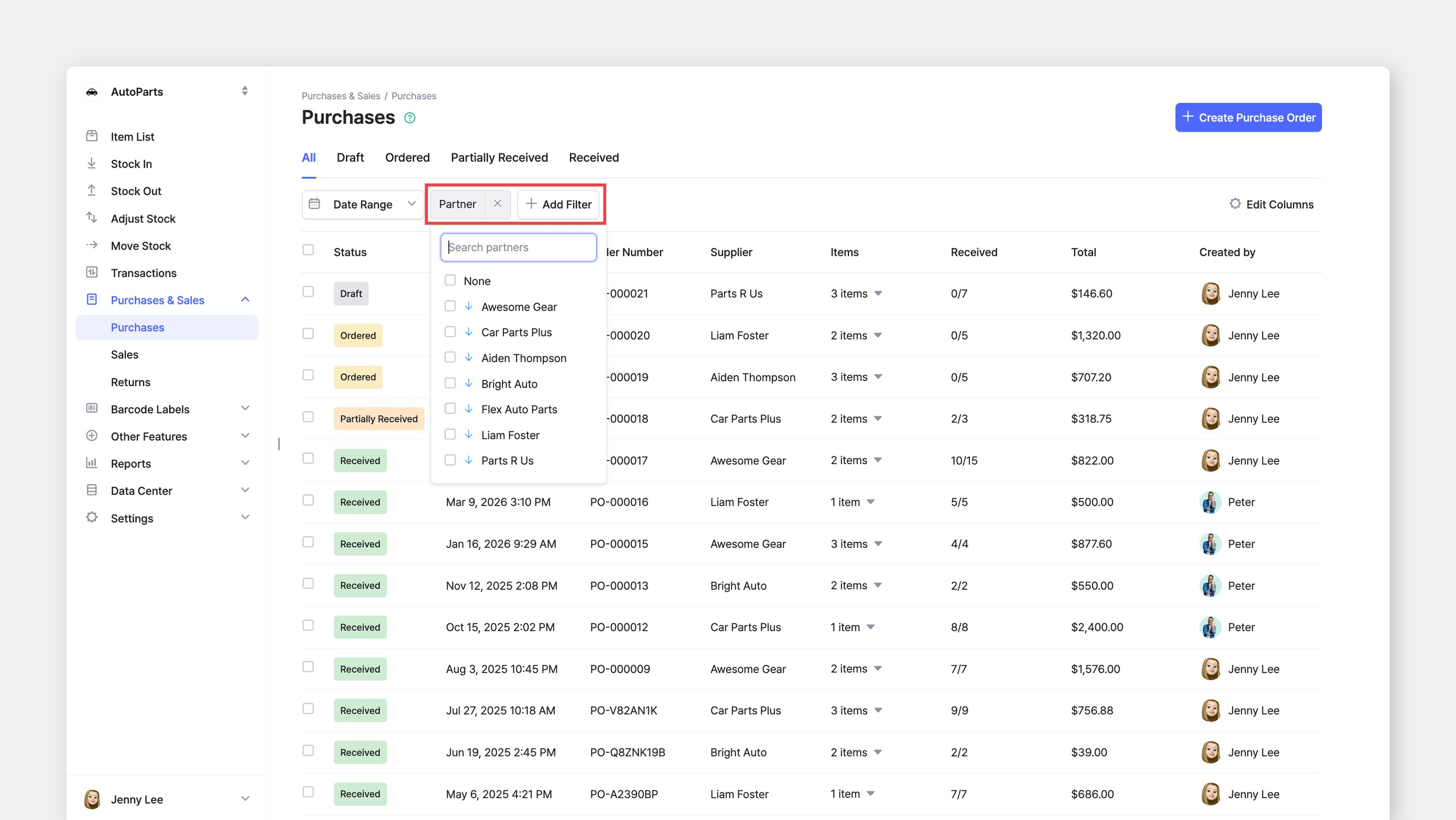Remove the Partner filter with X
The width and height of the screenshot is (1456, 820).
(x=498, y=203)
